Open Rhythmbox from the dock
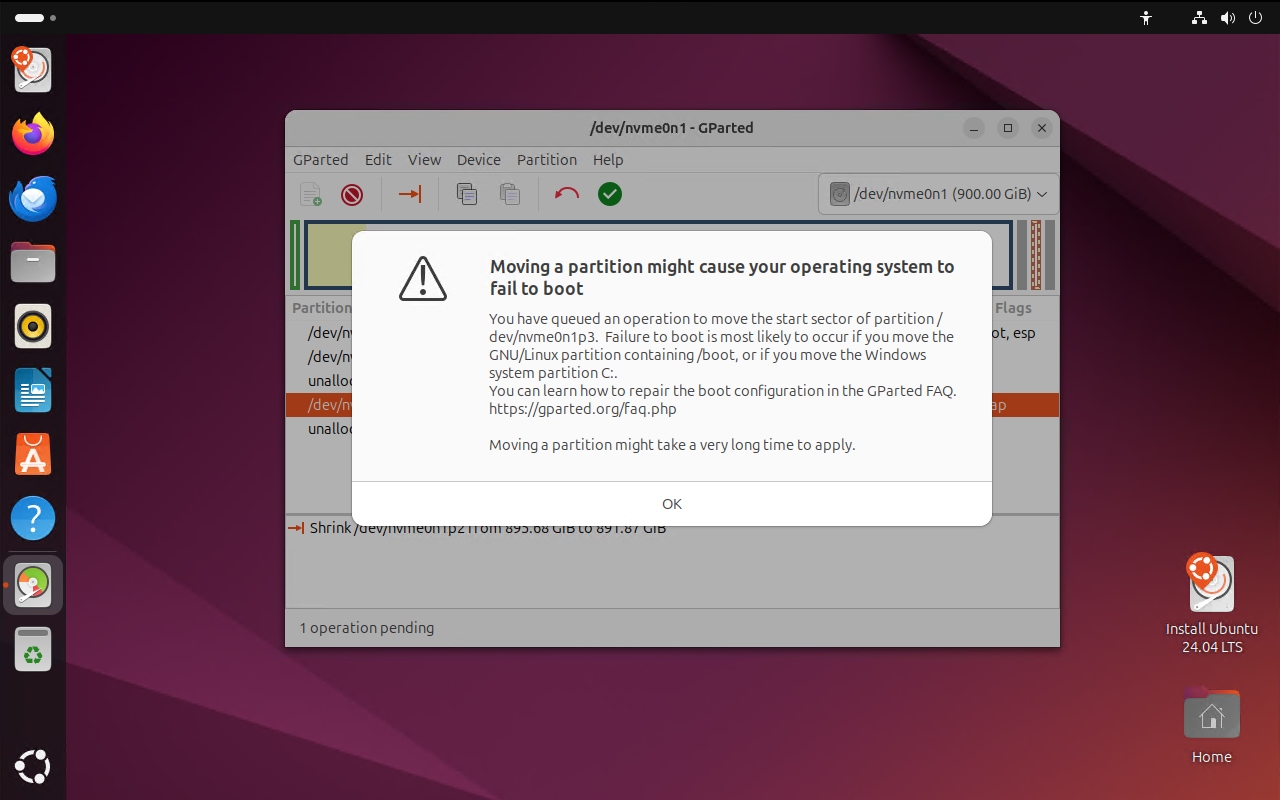 click(x=33, y=326)
